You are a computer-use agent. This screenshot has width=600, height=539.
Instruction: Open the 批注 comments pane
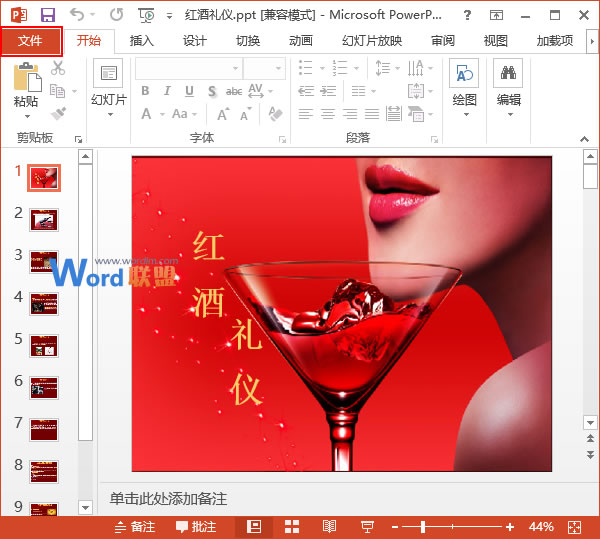(196, 527)
